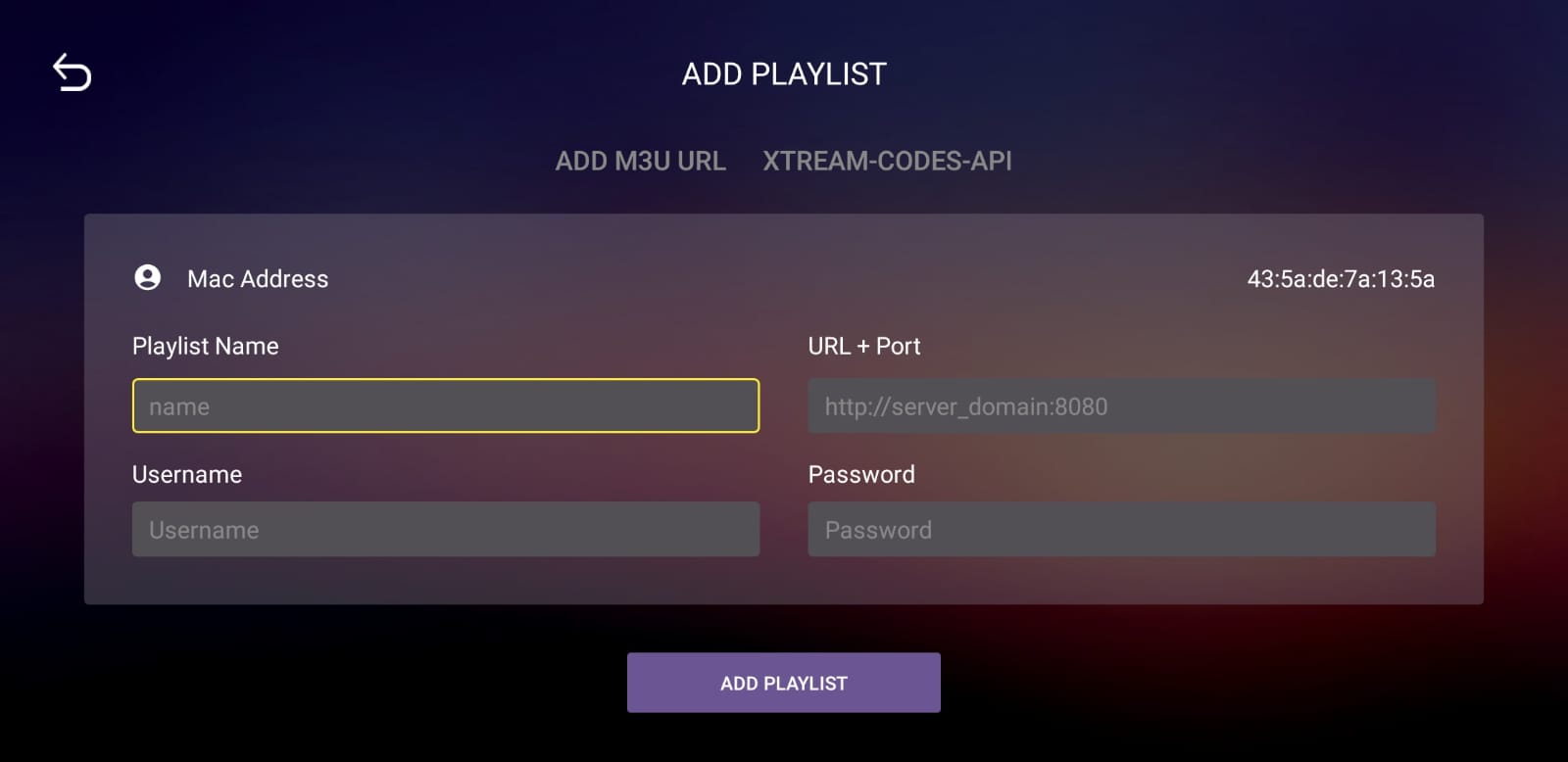Click the highlighted yellow-bordered input
Image resolution: width=1568 pixels, height=762 pixels.
(446, 405)
